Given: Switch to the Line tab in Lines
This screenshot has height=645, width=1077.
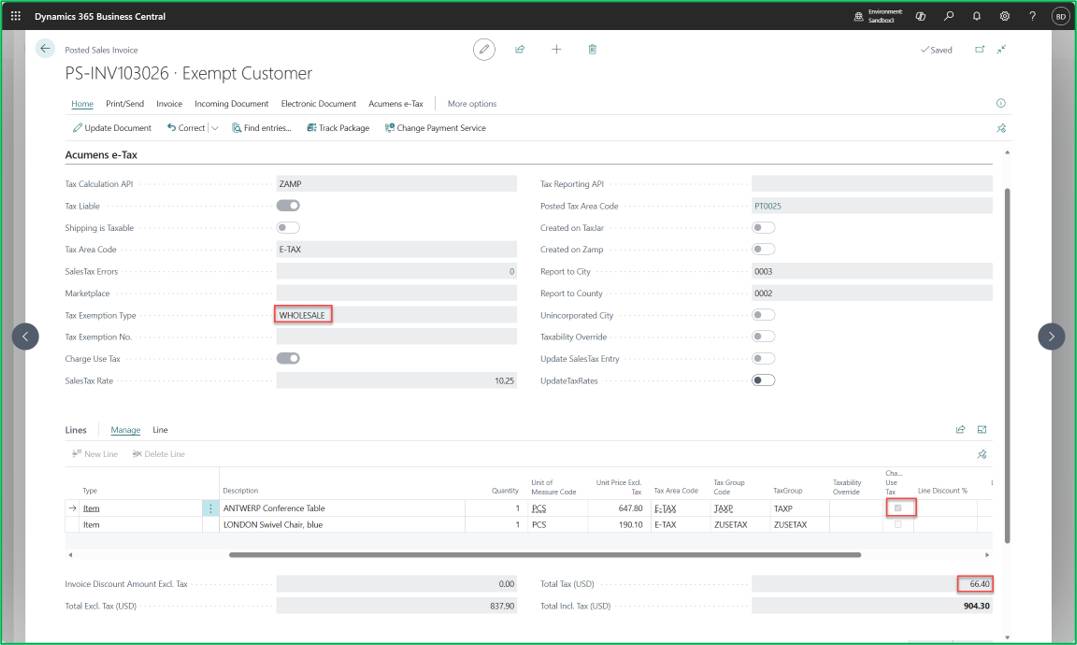Looking at the screenshot, I should [x=160, y=430].
